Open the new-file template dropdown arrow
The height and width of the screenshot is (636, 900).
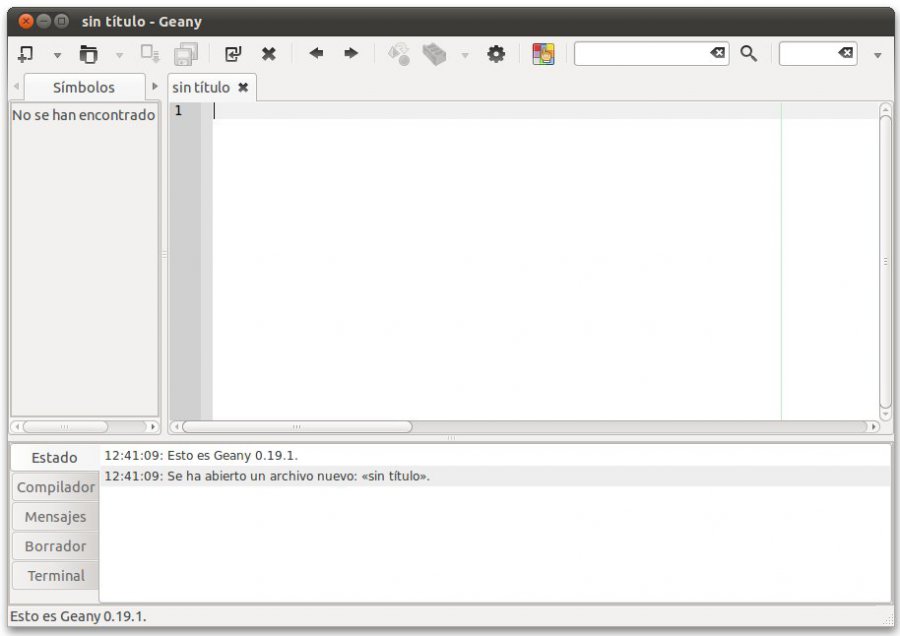[x=57, y=55]
